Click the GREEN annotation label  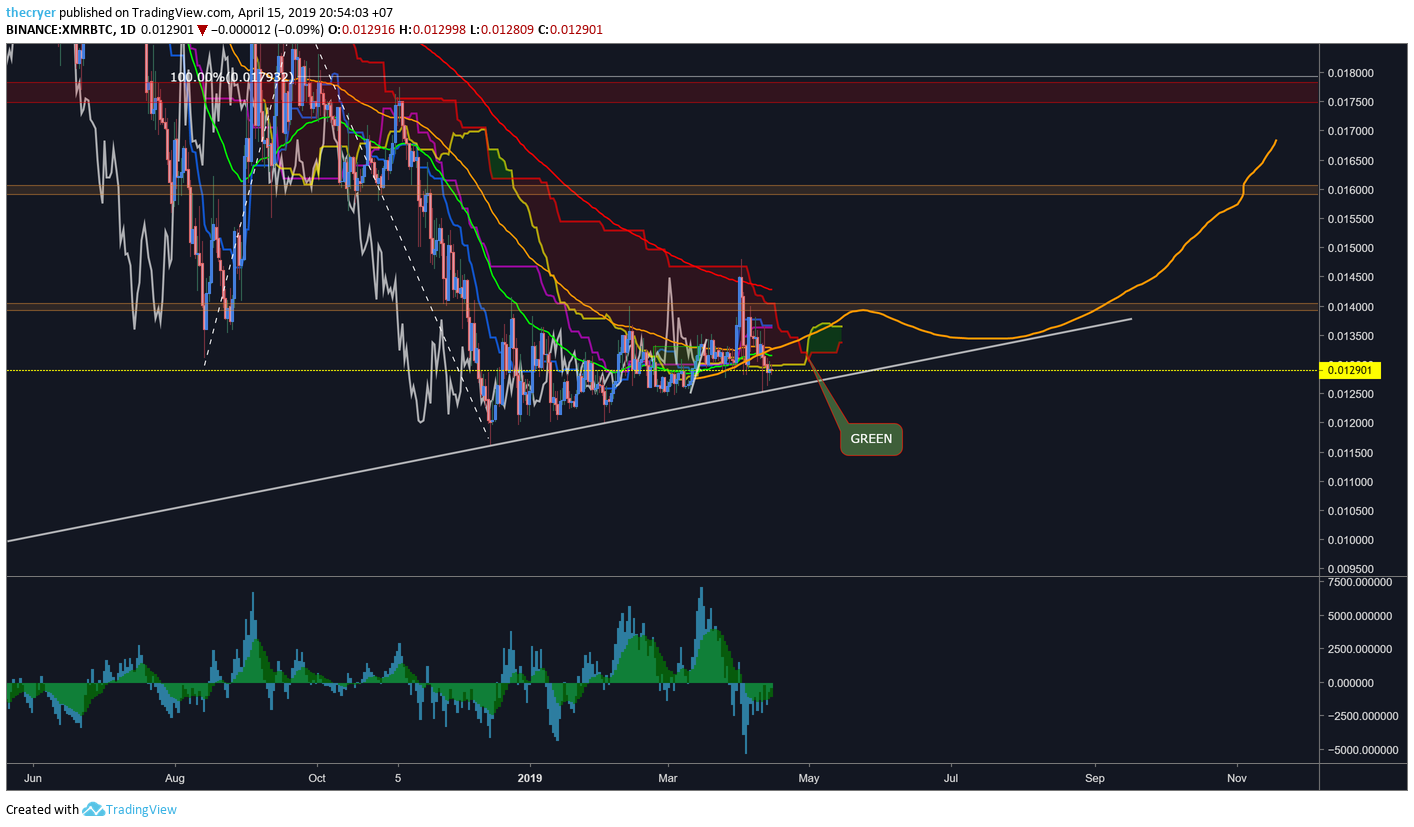click(871, 439)
